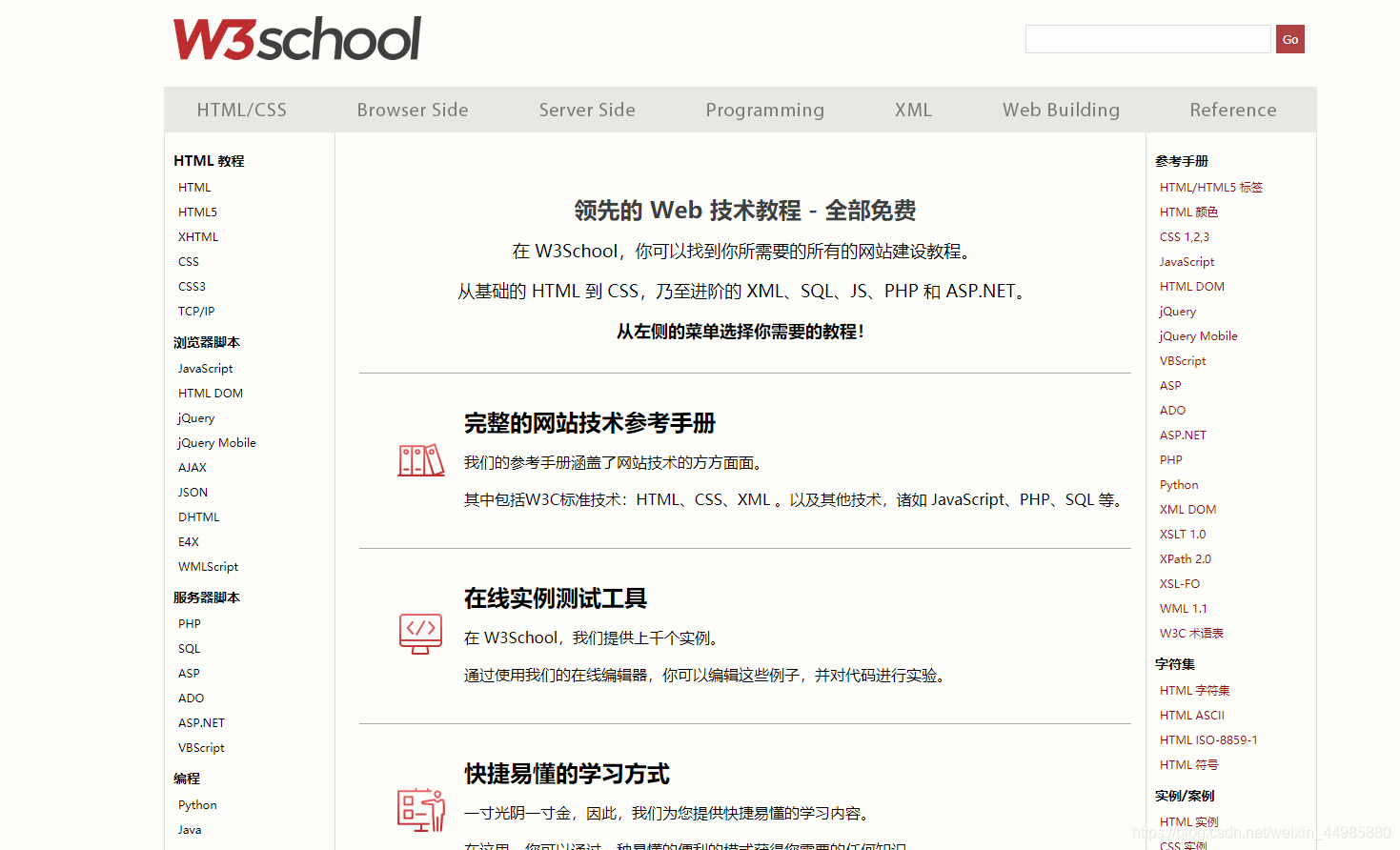Click the W3school logo

click(x=296, y=39)
